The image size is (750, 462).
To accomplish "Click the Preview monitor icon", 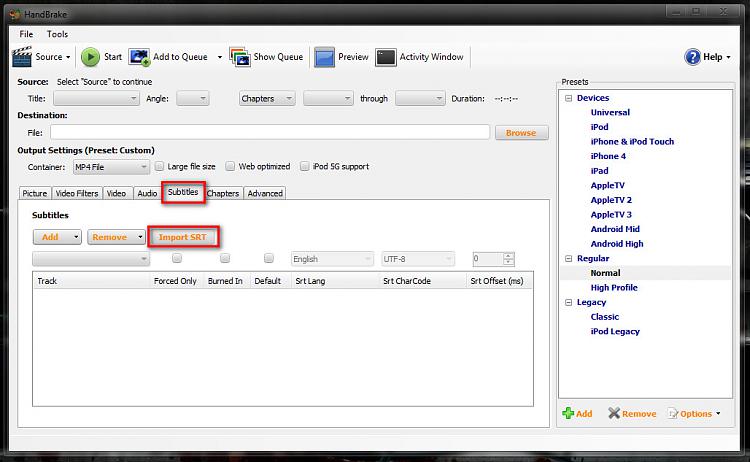I will (x=324, y=57).
